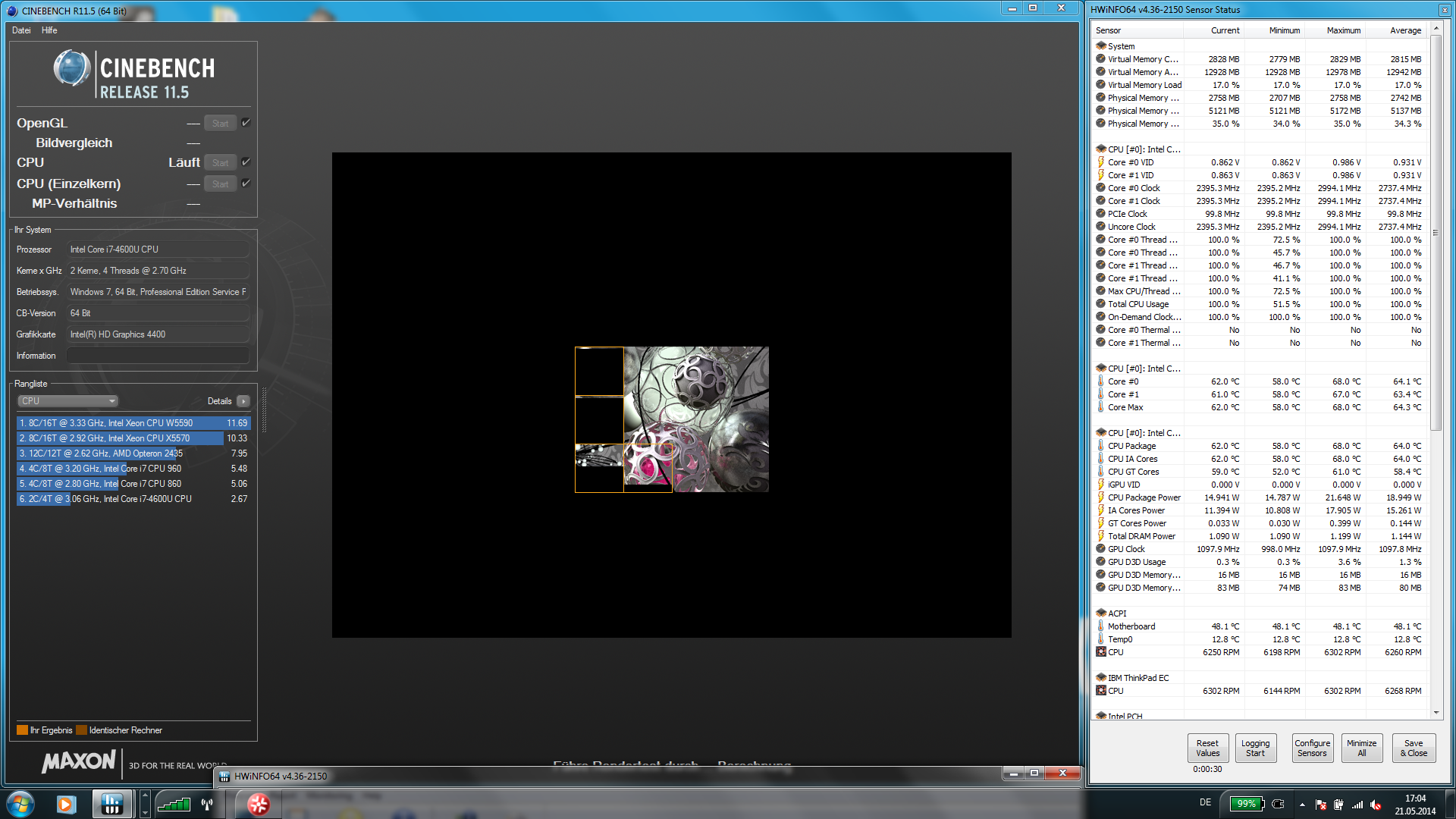This screenshot has width=1456, height=819.
Task: Open Windows Media Player from taskbar
Action: [x=66, y=804]
